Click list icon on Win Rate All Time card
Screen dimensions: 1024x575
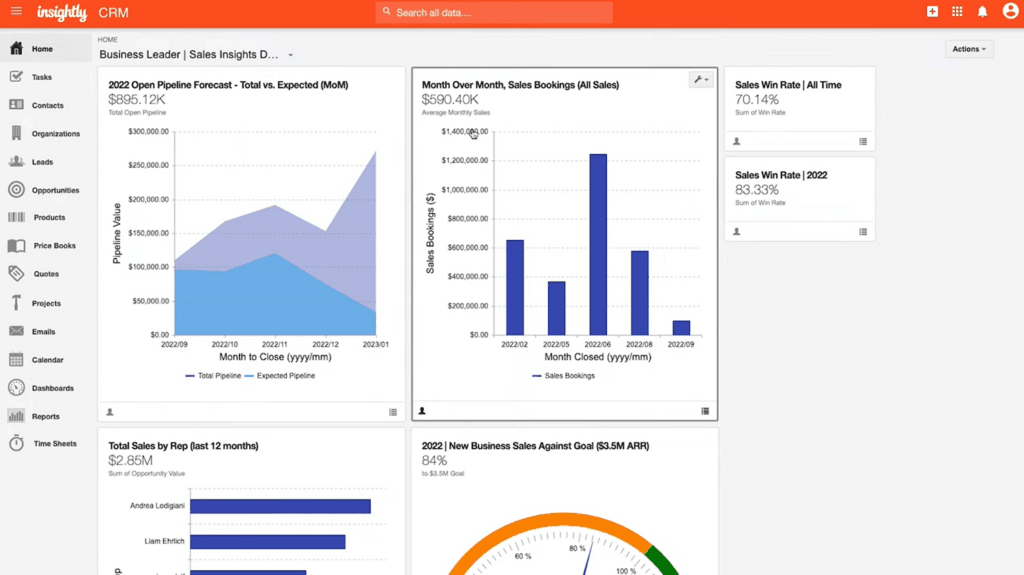(863, 141)
